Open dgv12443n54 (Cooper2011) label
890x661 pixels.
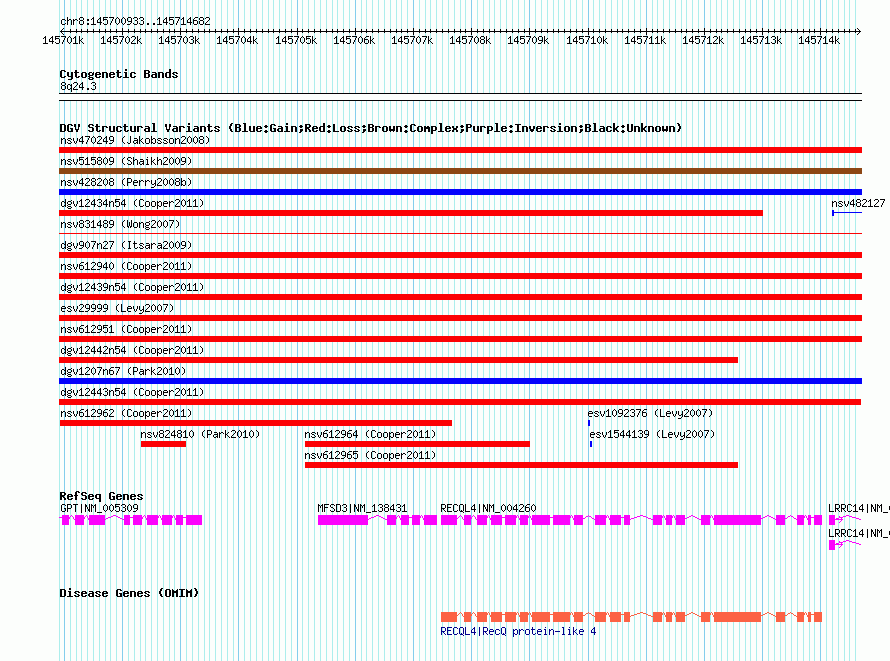132,392
